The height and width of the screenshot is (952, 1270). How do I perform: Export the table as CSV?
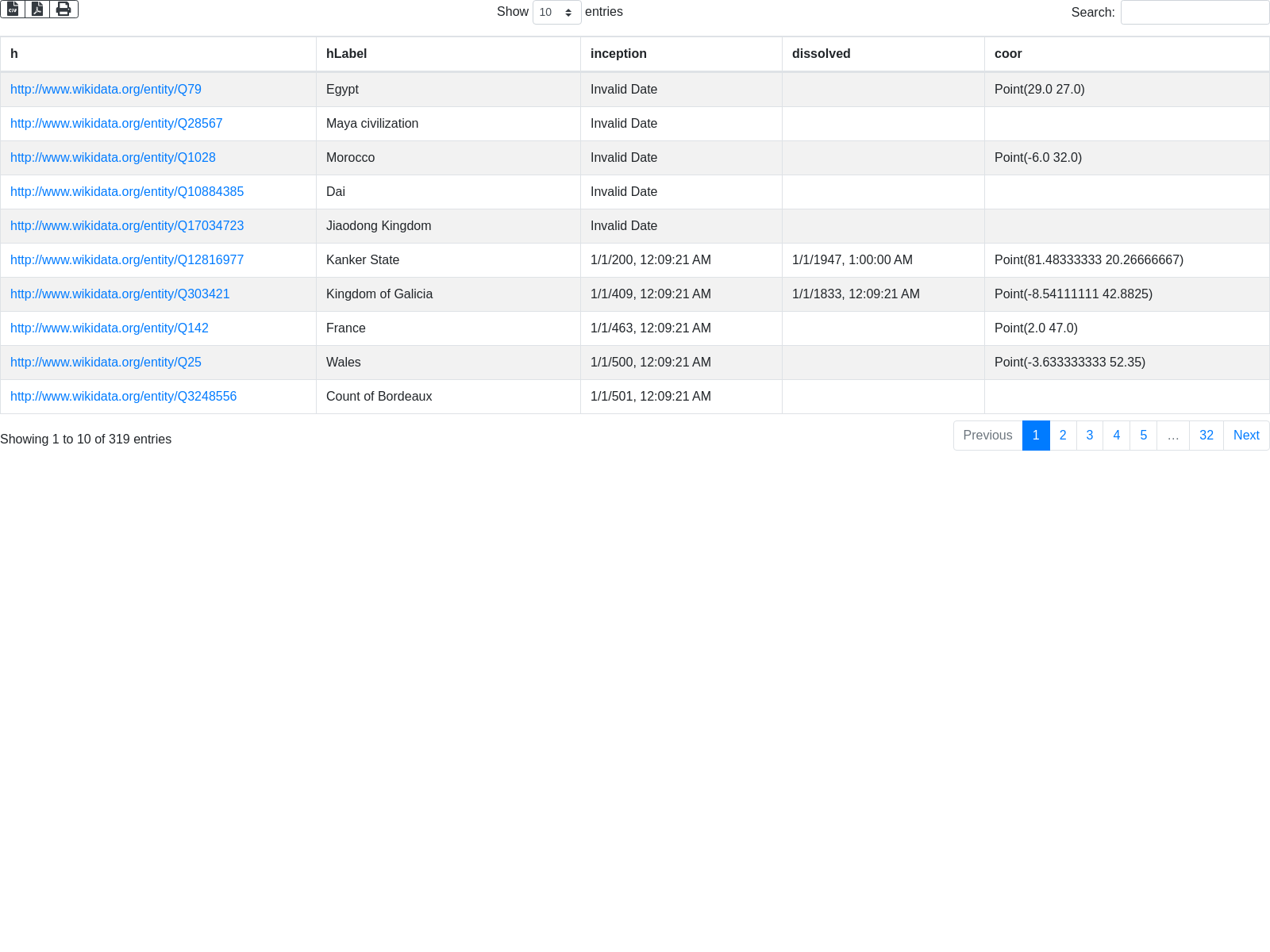click(13, 9)
